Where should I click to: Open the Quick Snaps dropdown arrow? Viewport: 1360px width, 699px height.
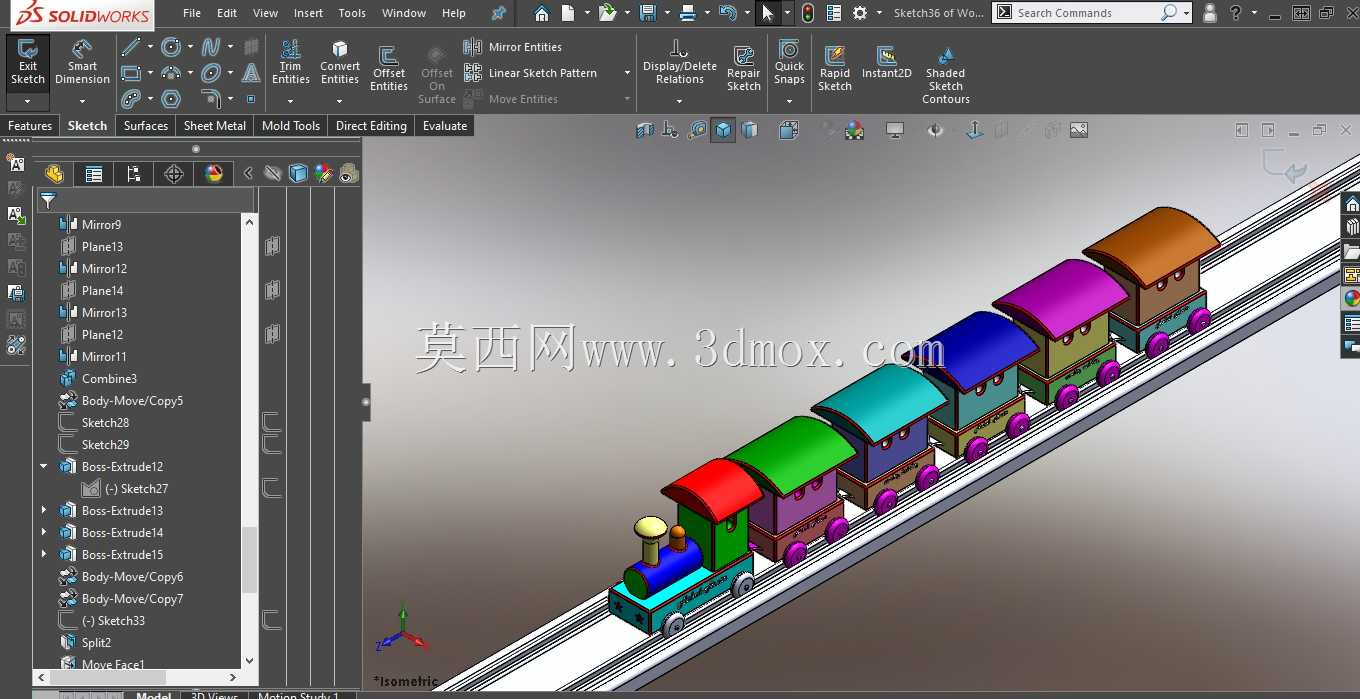789,100
